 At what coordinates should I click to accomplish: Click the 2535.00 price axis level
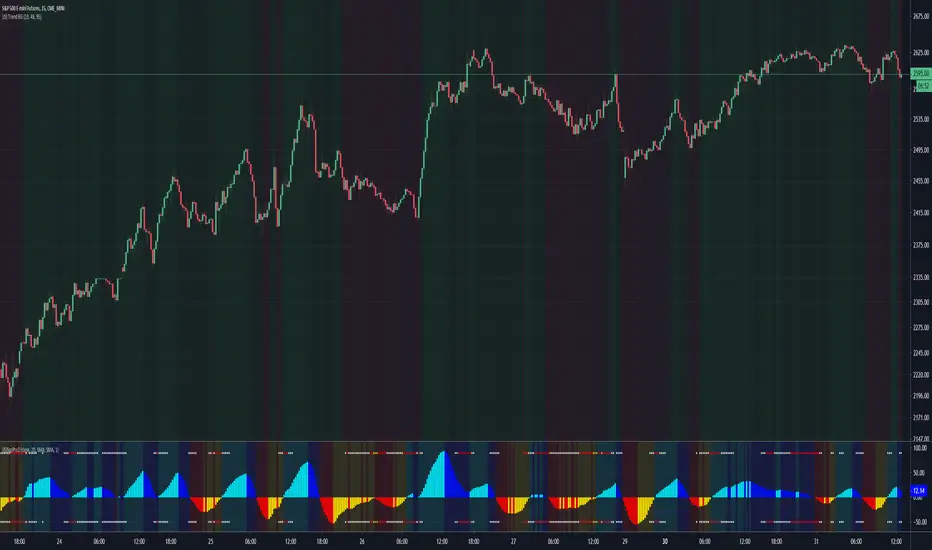(921, 120)
